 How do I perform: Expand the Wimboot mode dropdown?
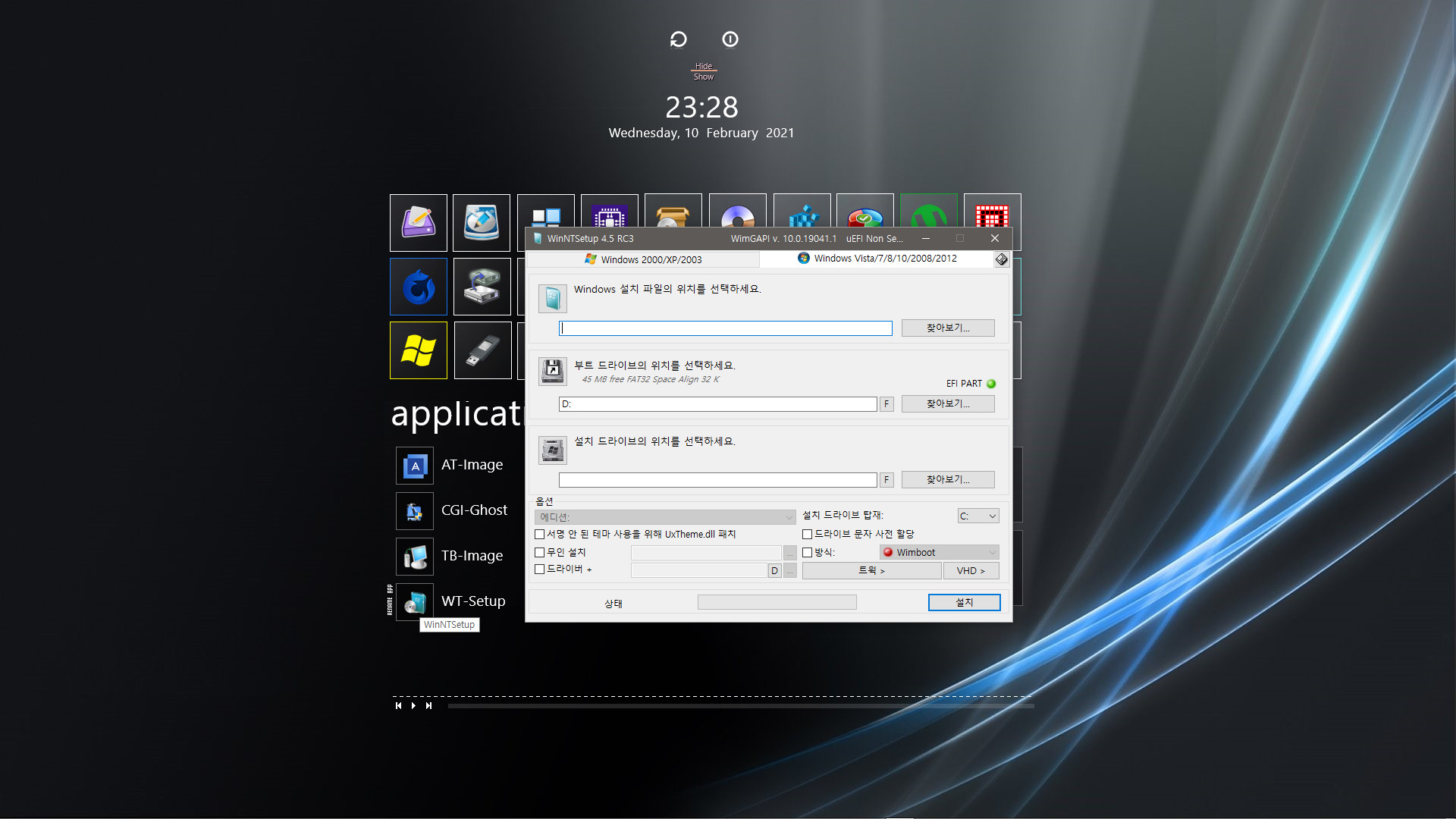point(940,553)
